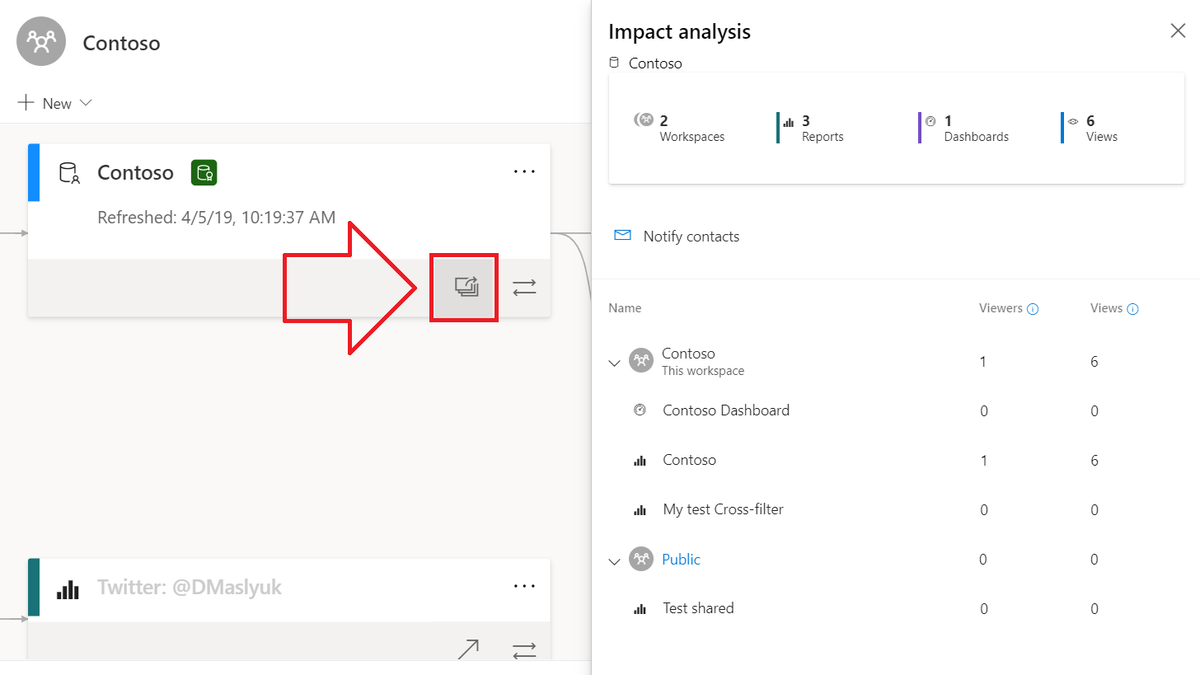Click the Views column info icon
The height and width of the screenshot is (675, 1200).
[x=1133, y=309]
